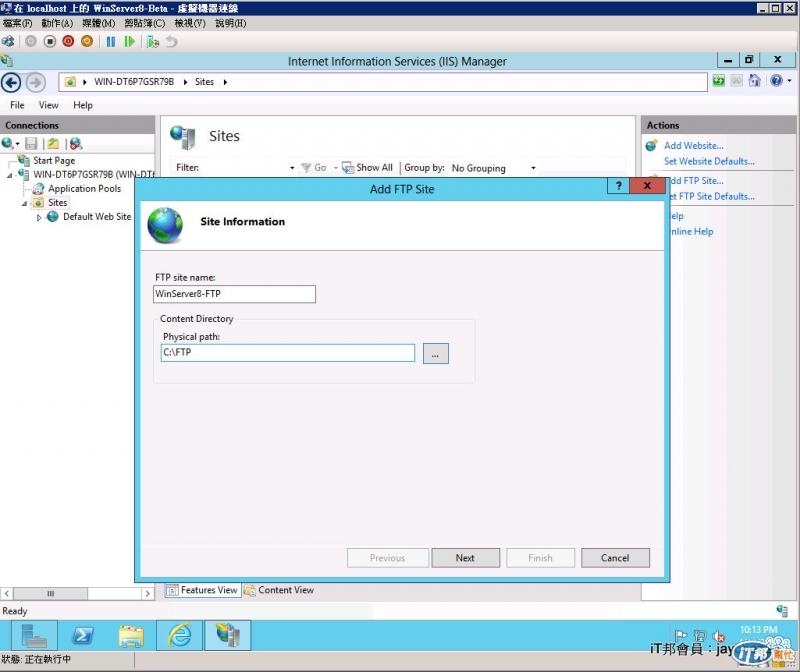Open Internet Explorer from taskbar
Image resolution: width=800 pixels, height=672 pixels.
pos(180,636)
